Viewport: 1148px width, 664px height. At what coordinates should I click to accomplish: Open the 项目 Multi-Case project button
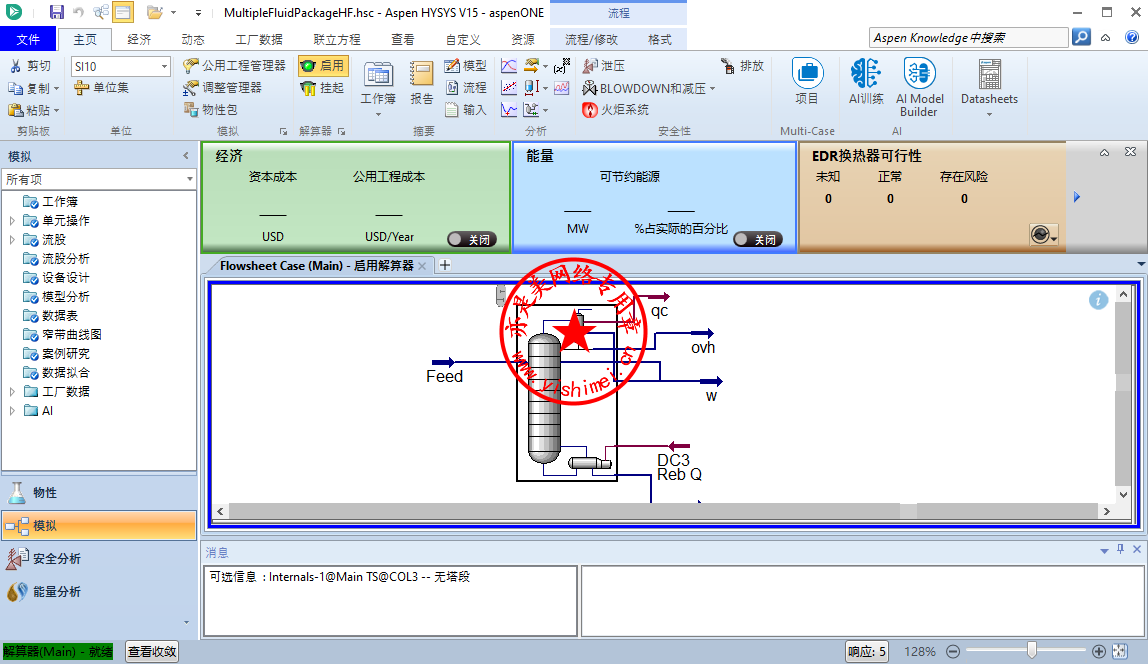(x=807, y=82)
